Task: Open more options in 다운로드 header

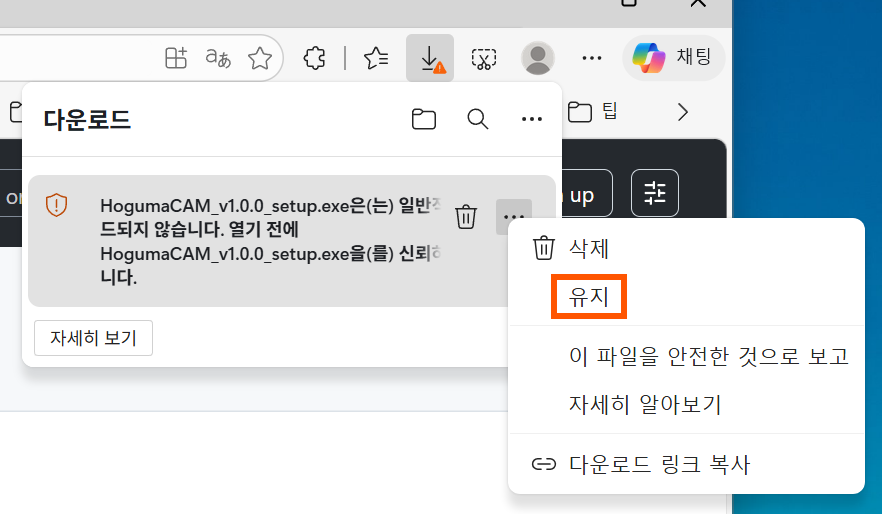Action: pyautogui.click(x=532, y=119)
